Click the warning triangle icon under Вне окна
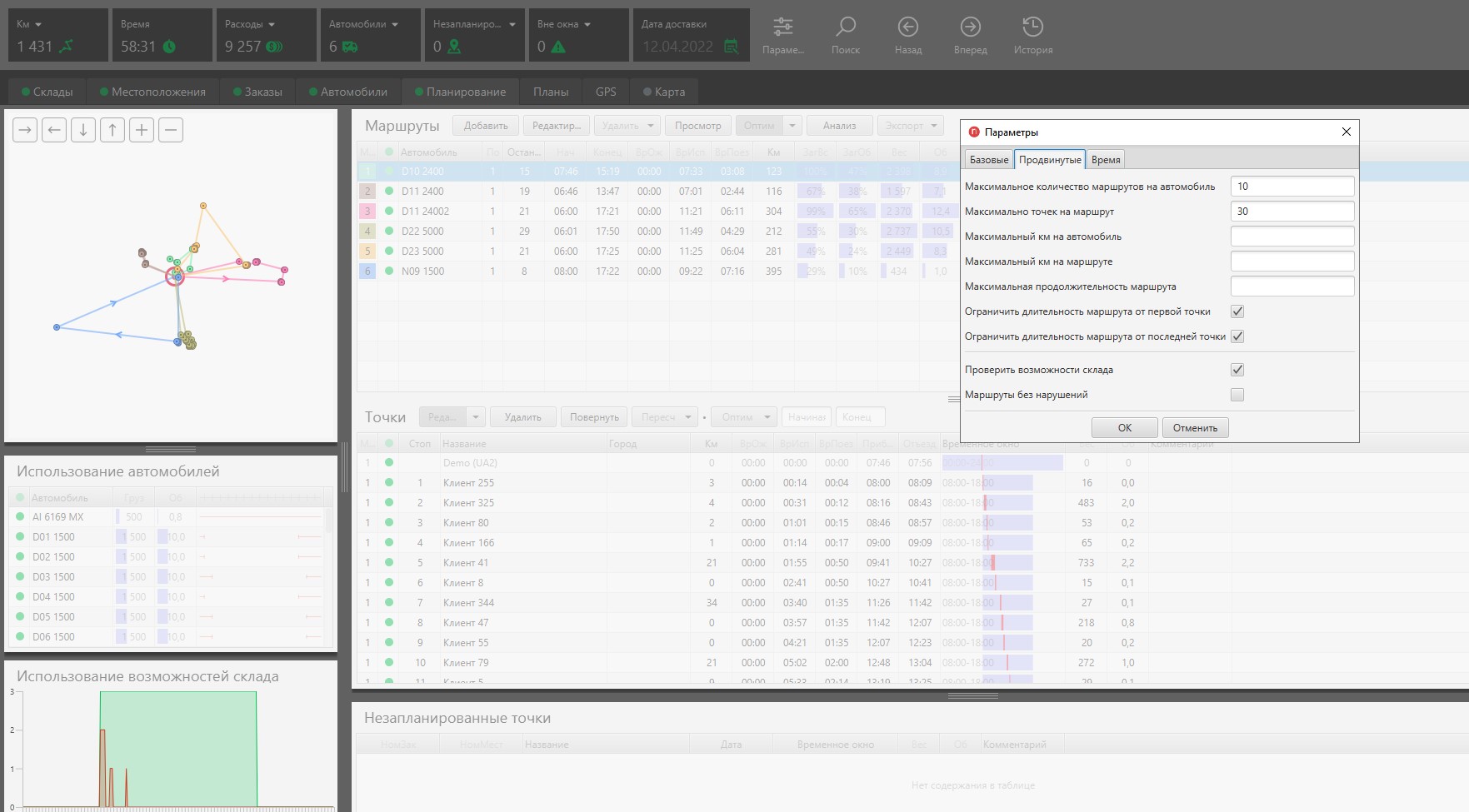Image resolution: width=1469 pixels, height=812 pixels. point(558,47)
